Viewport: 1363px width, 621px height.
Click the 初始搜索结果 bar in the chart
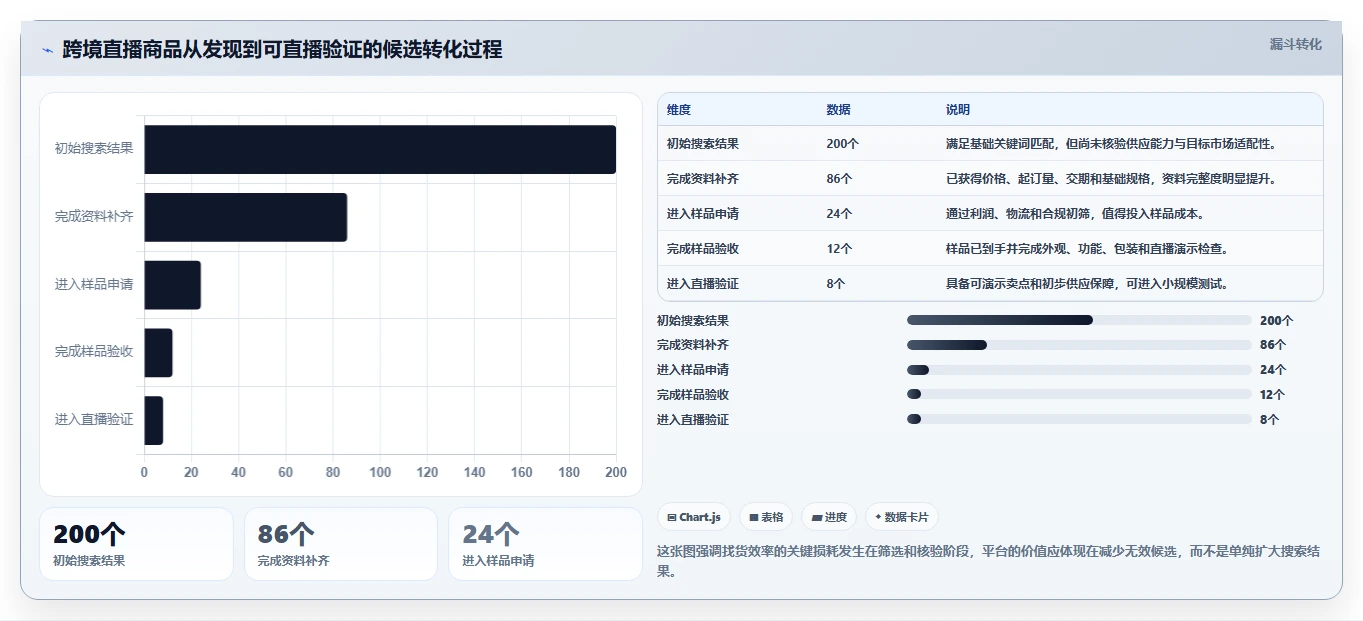380,149
